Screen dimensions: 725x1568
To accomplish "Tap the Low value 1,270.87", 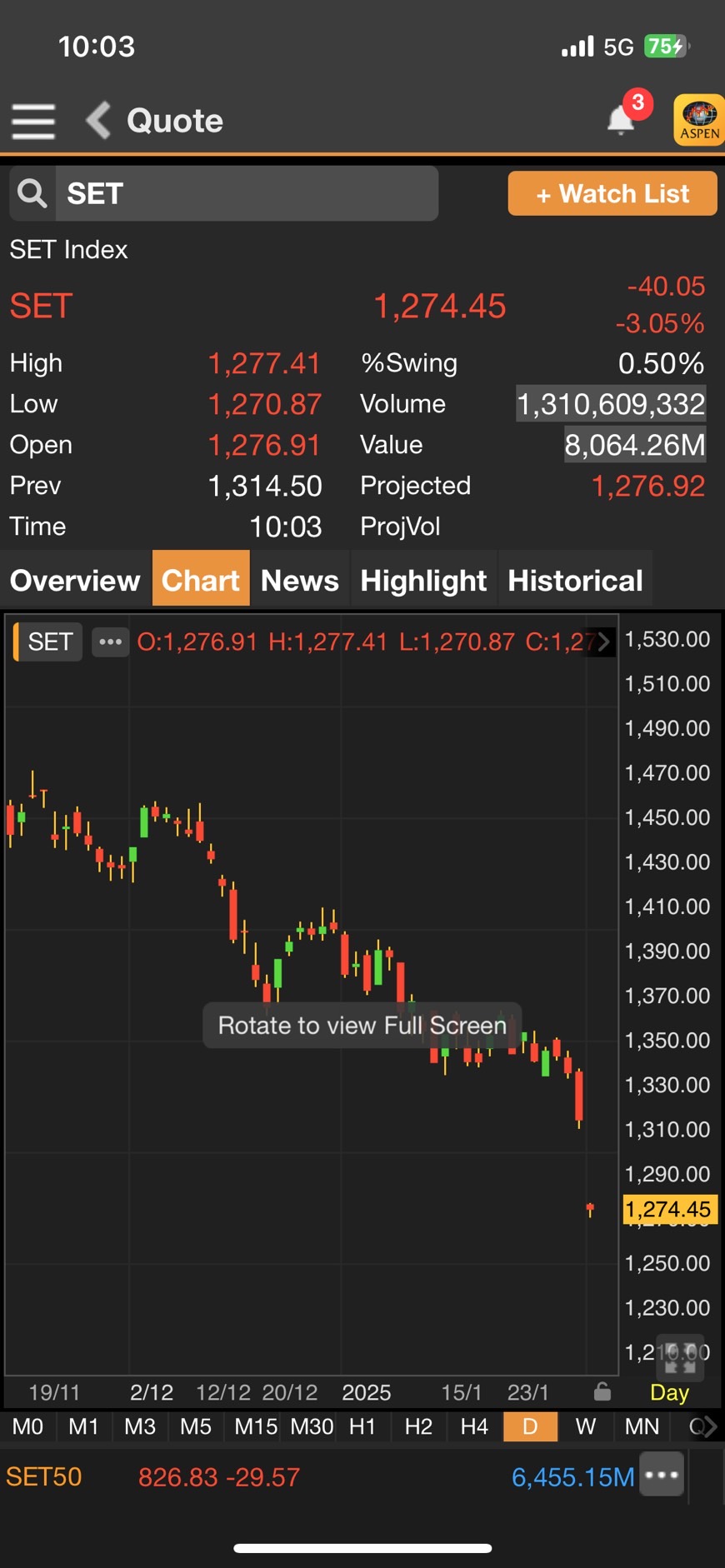I will pyautogui.click(x=264, y=404).
